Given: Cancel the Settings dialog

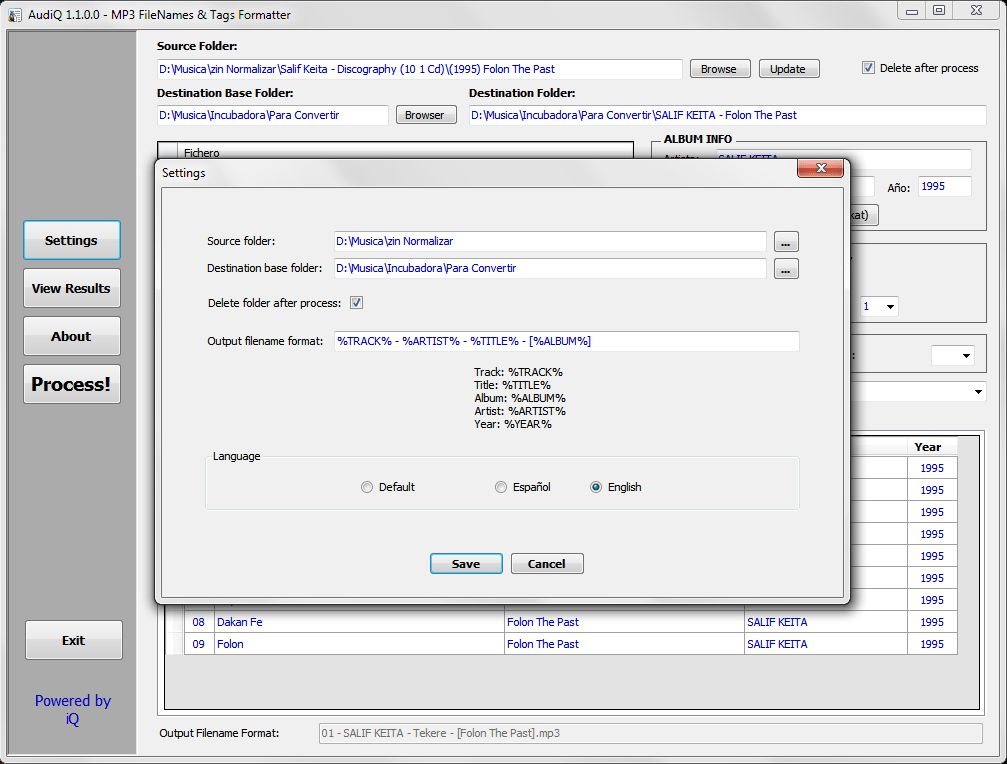Looking at the screenshot, I should 547,564.
